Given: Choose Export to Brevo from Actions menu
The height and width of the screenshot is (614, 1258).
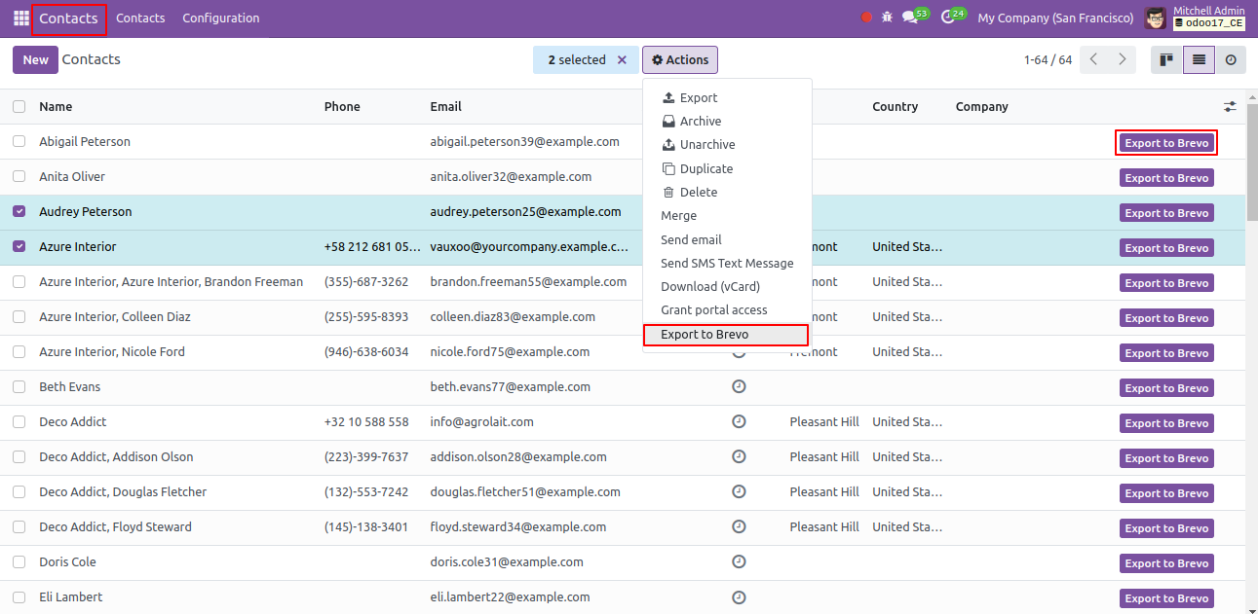Looking at the screenshot, I should click(704, 335).
